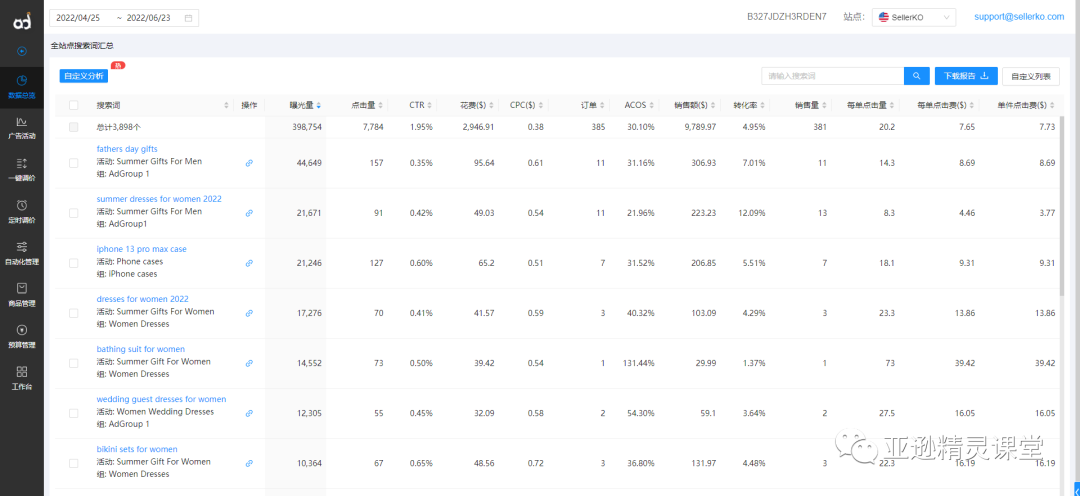
Task: Check the bathing suit for women checkbox
Action: pos(74,363)
